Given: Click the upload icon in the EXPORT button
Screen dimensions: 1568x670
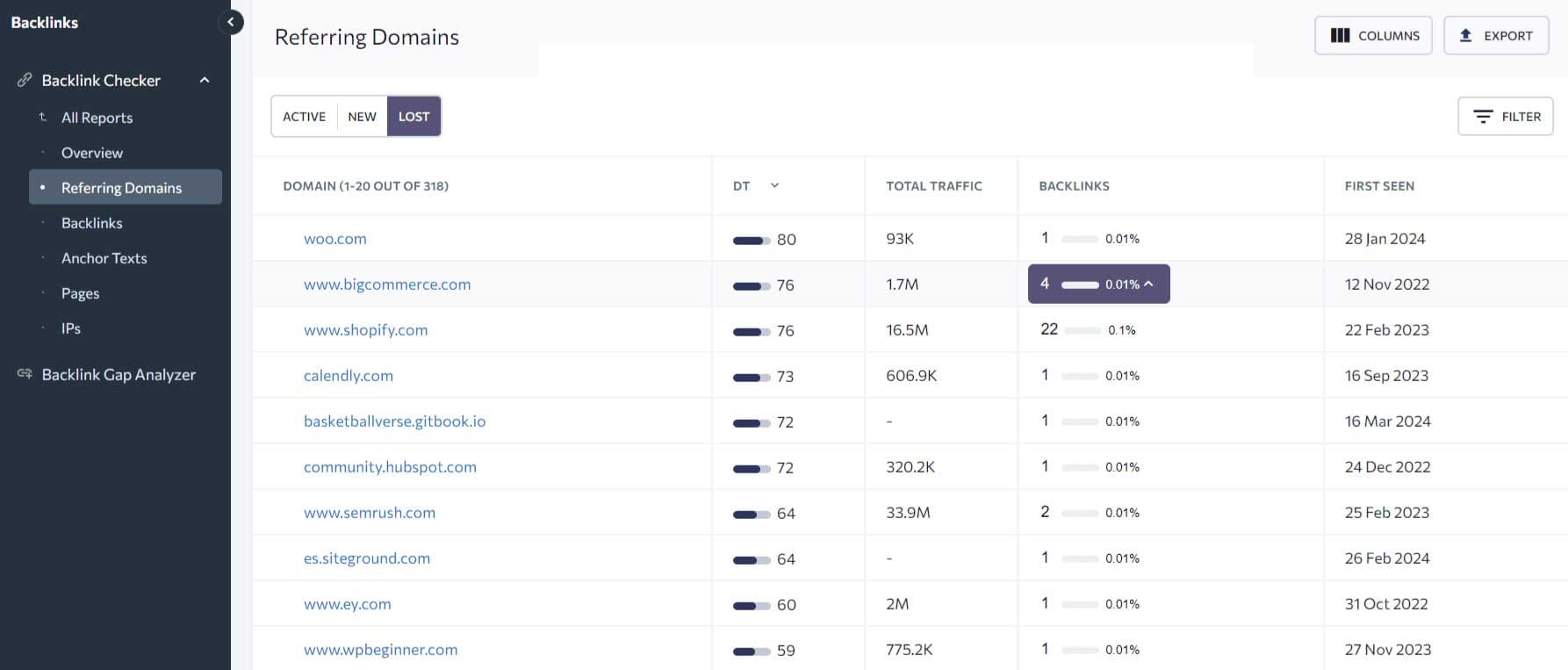Looking at the screenshot, I should 1465,35.
